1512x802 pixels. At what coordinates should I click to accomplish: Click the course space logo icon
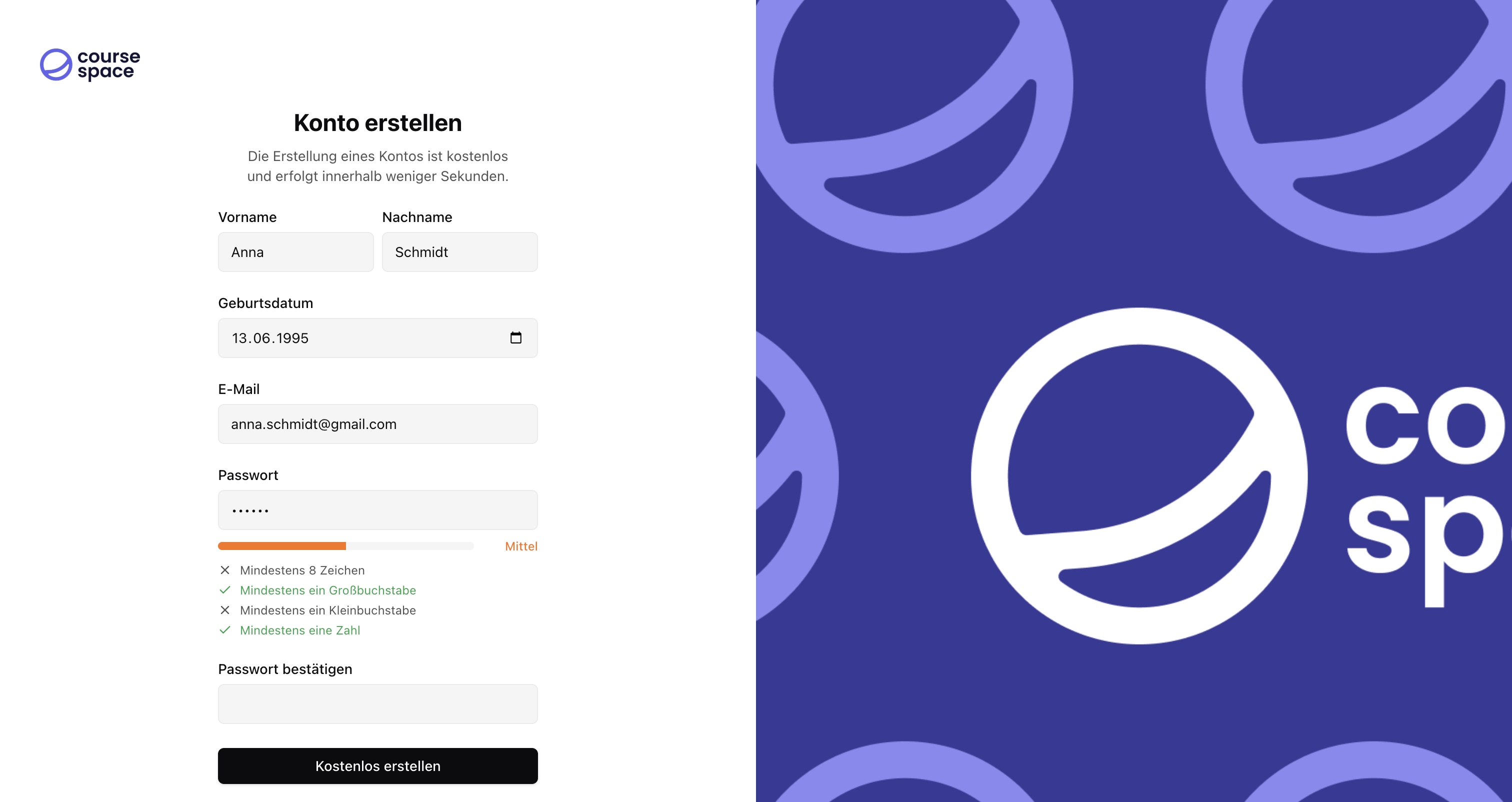56,64
